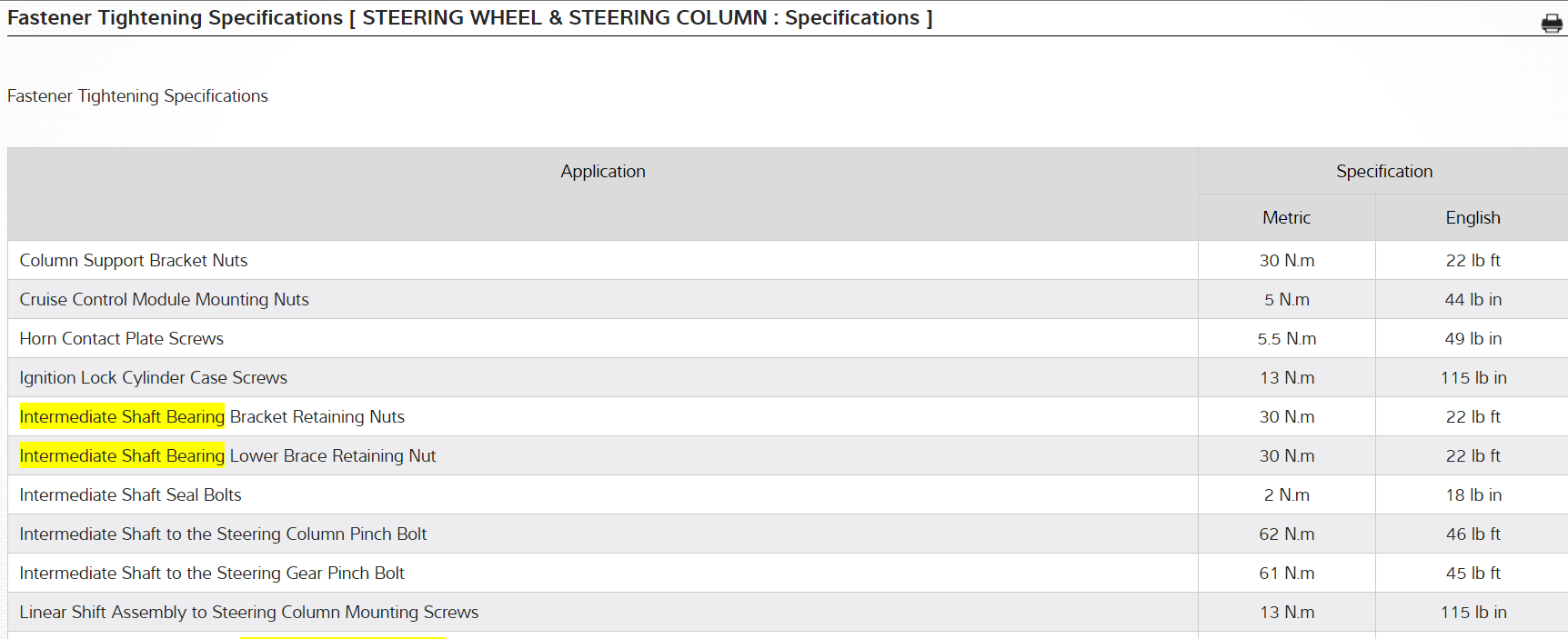The image size is (1568, 639).
Task: Click Linear Shift Assembly Mounting Screws row
Action: coord(248,613)
